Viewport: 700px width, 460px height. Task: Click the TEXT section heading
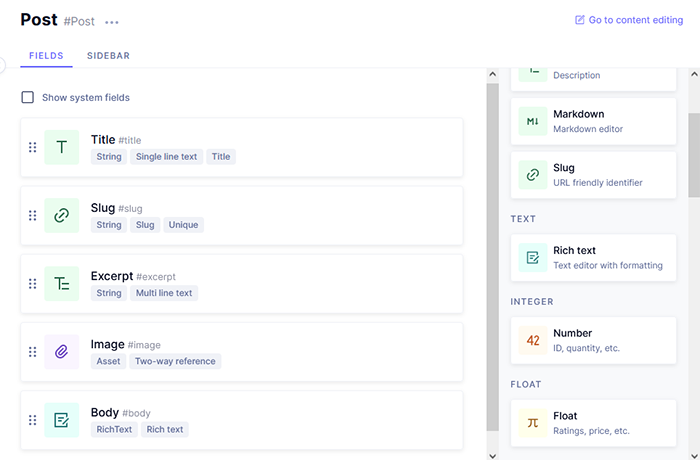(x=523, y=219)
